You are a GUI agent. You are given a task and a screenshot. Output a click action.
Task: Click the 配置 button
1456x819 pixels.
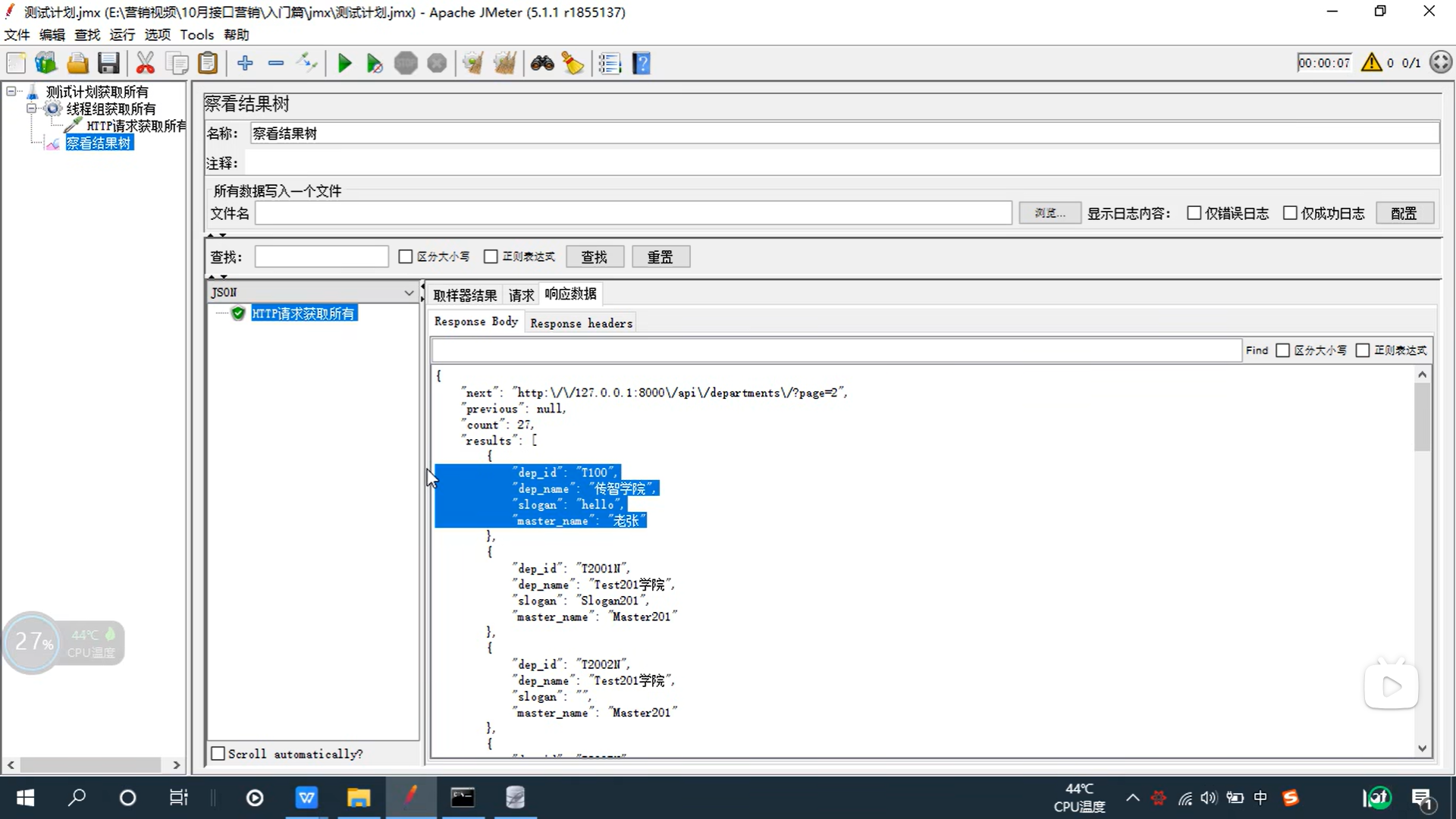[1404, 214]
